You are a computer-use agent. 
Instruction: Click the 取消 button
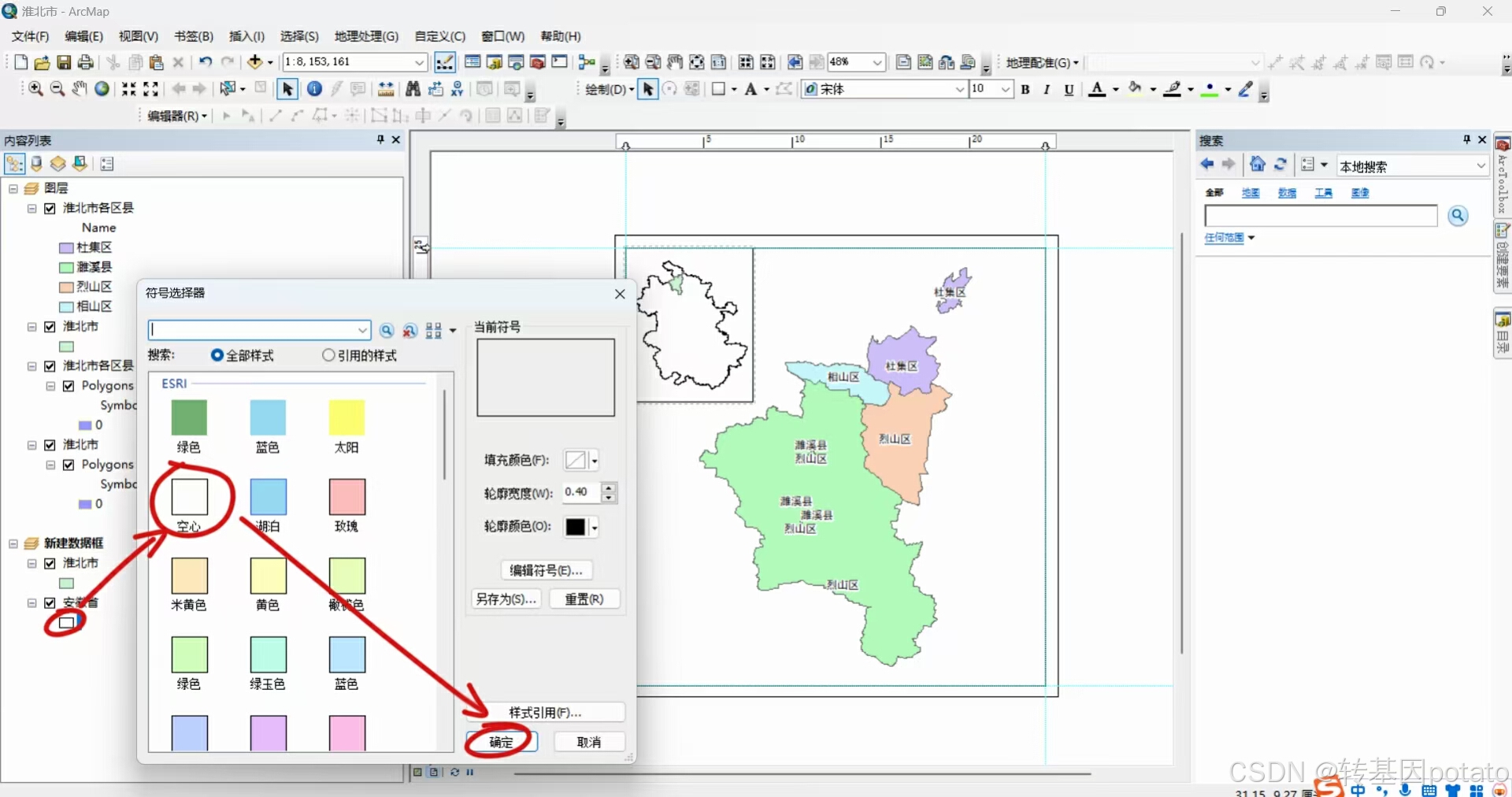[x=589, y=742]
